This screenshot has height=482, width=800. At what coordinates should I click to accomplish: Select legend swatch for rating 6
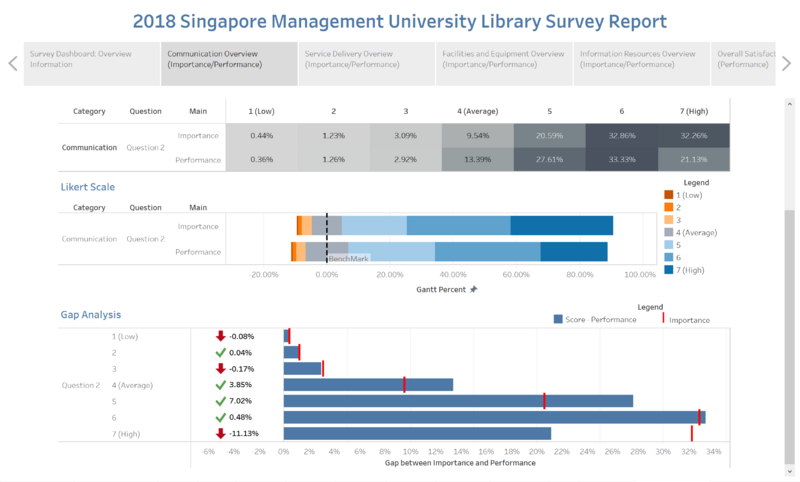668,257
